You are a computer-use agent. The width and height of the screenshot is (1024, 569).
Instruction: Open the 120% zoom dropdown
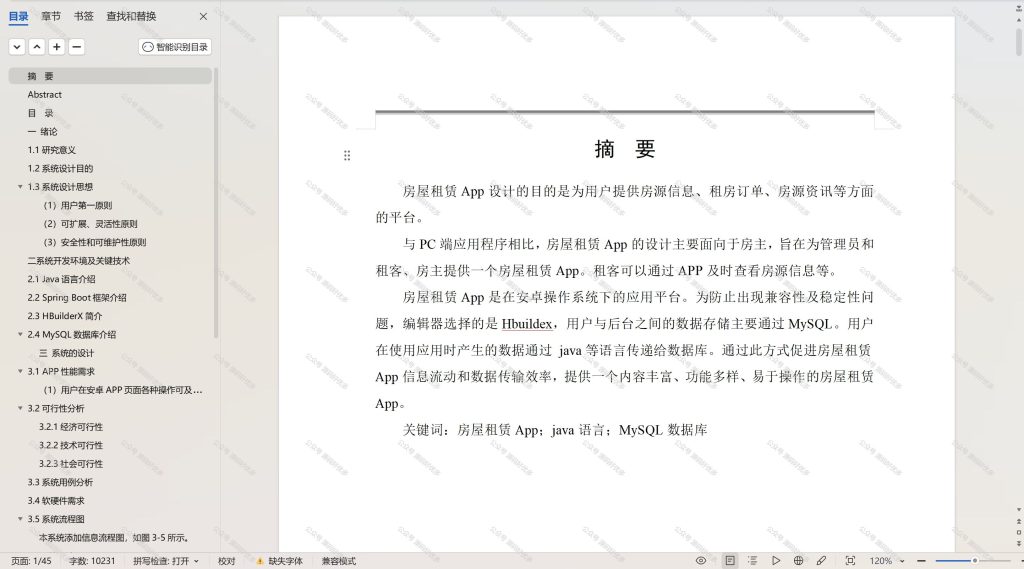tap(887, 561)
